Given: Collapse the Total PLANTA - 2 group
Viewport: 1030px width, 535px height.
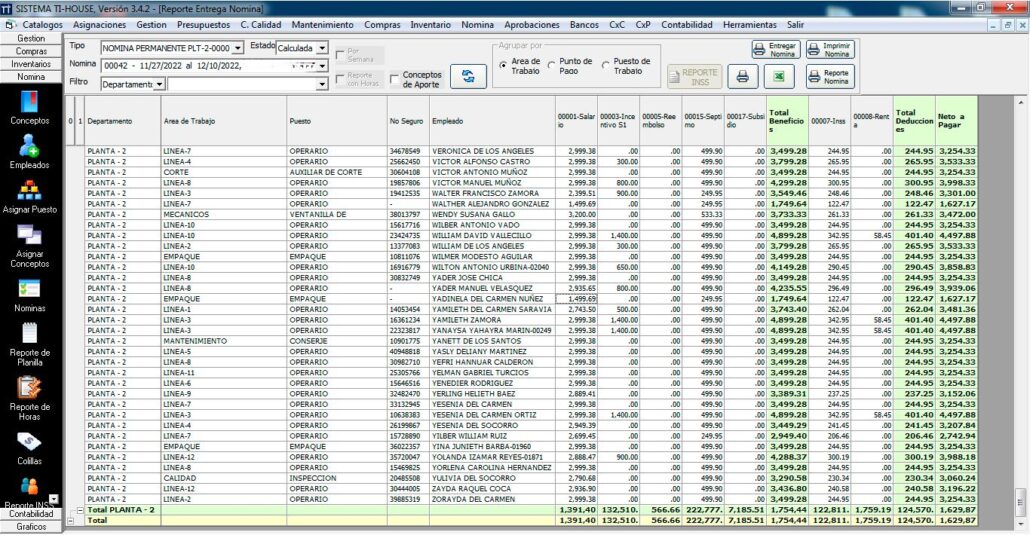Looking at the screenshot, I should click(x=80, y=510).
